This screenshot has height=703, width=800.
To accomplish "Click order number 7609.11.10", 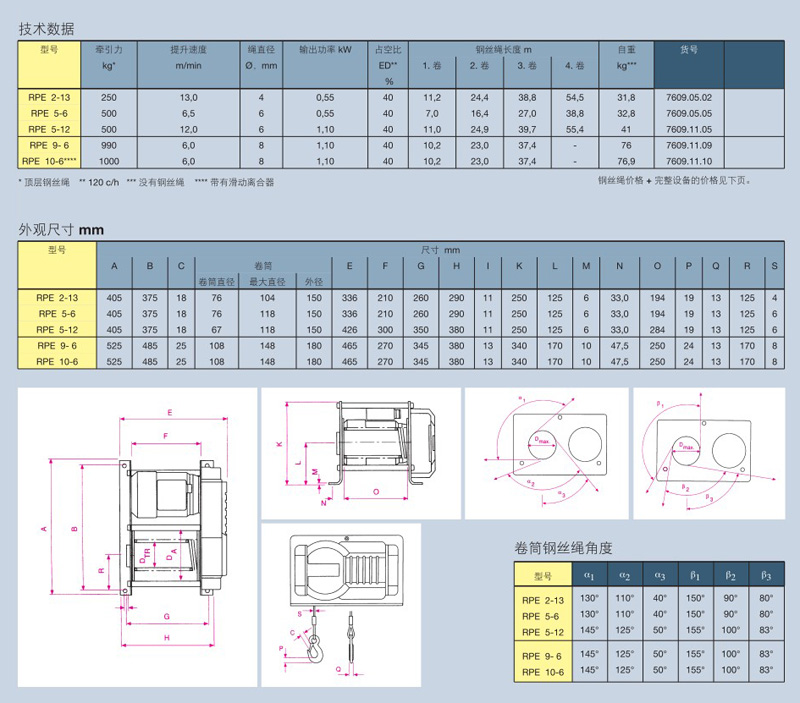I will 688,160.
